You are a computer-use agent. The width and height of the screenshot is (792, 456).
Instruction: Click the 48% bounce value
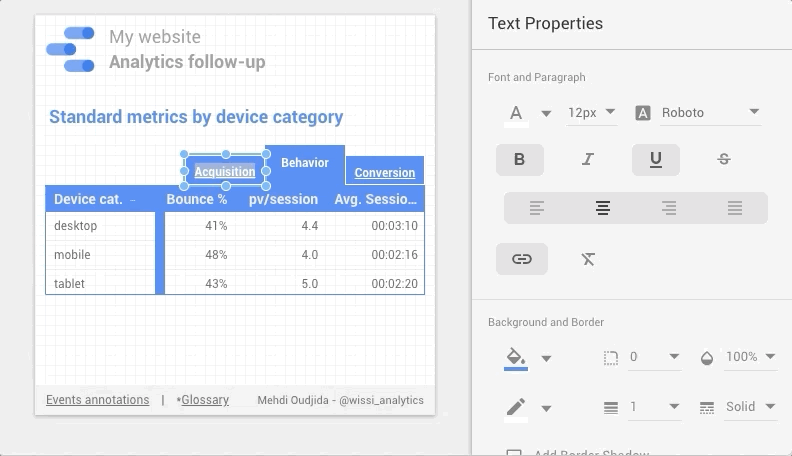click(x=216, y=255)
